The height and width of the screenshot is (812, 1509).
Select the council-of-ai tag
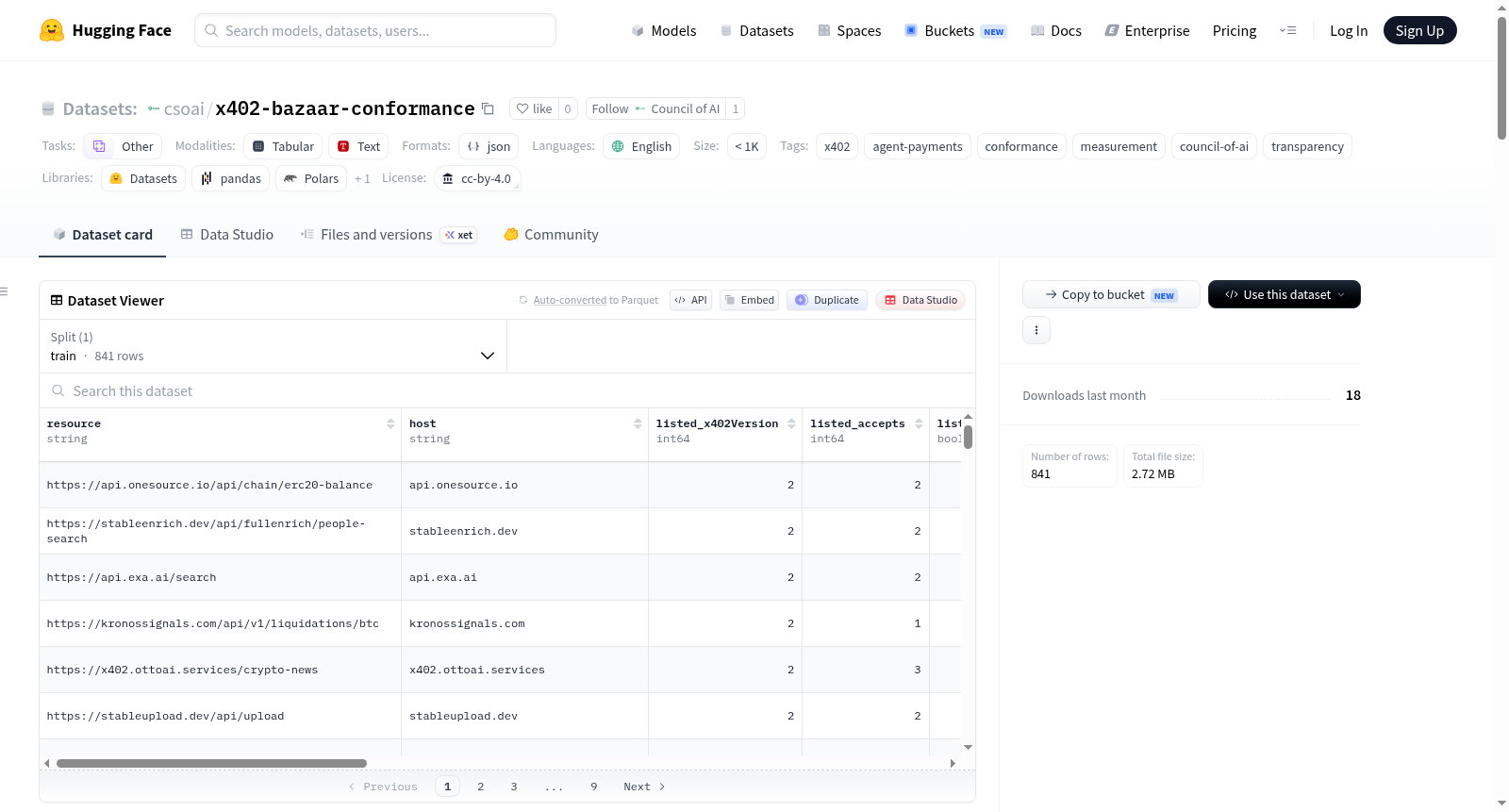[x=1214, y=146]
